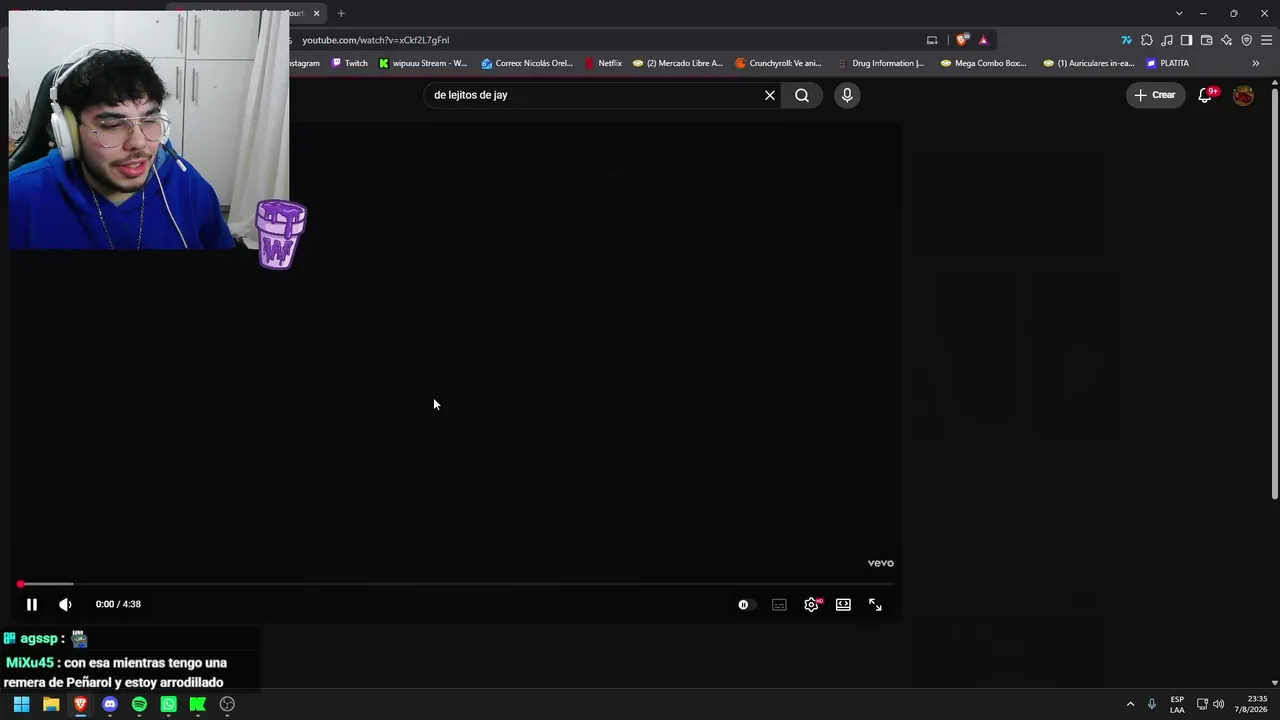Open Kick from the taskbar
Viewport: 1280px width, 720px height.
(198, 704)
